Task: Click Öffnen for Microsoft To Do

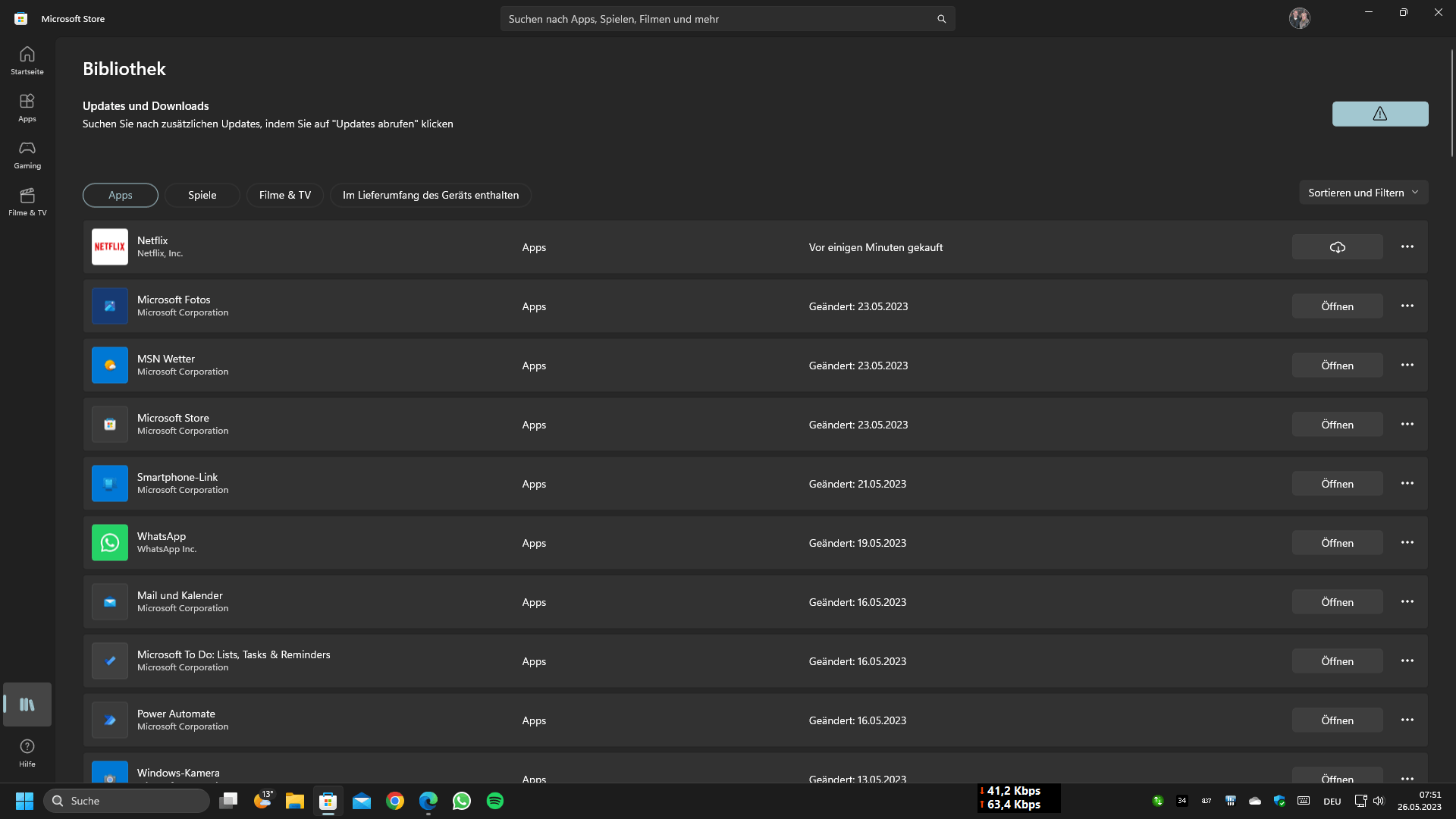Action: (x=1337, y=661)
